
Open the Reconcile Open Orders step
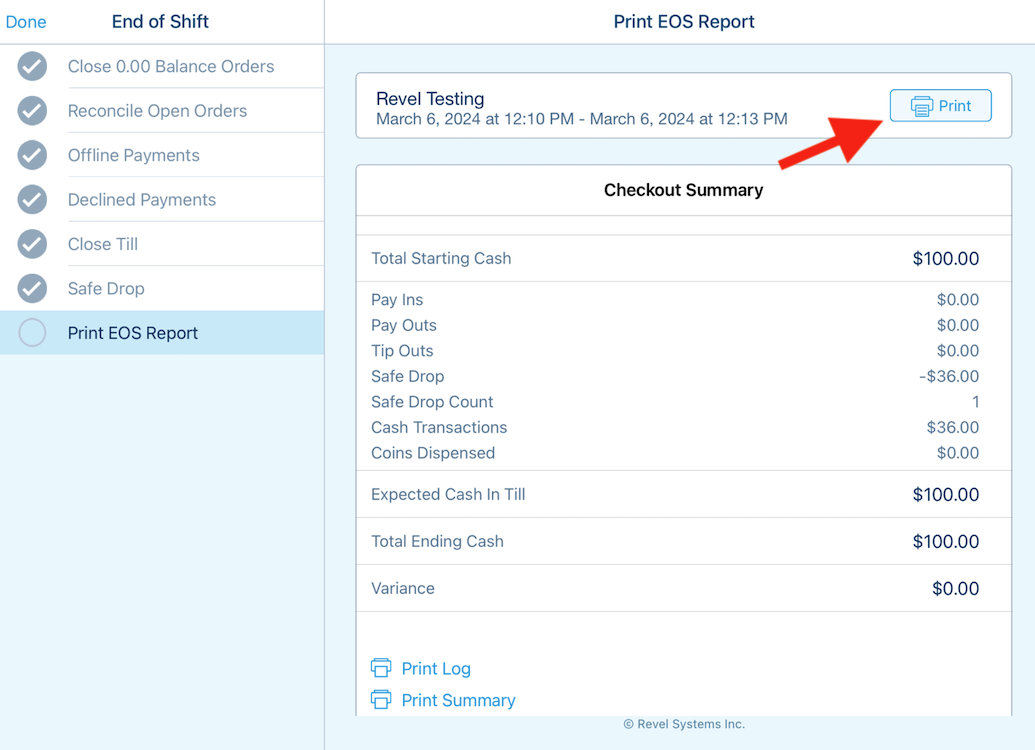point(157,111)
